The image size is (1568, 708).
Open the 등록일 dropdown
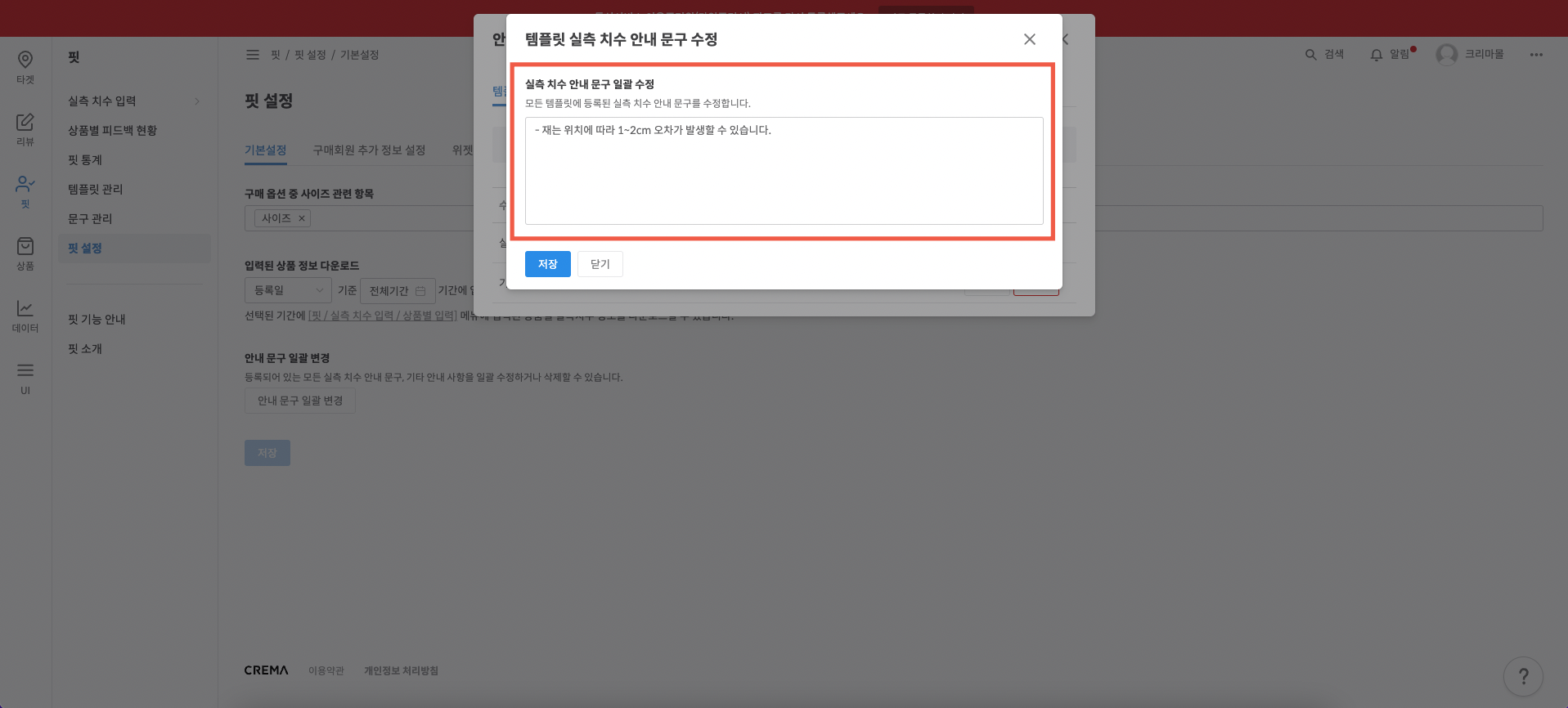[x=288, y=290]
